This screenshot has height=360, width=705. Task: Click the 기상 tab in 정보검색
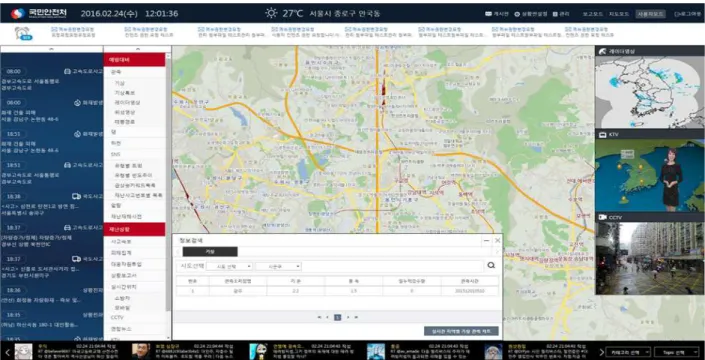click(x=210, y=252)
